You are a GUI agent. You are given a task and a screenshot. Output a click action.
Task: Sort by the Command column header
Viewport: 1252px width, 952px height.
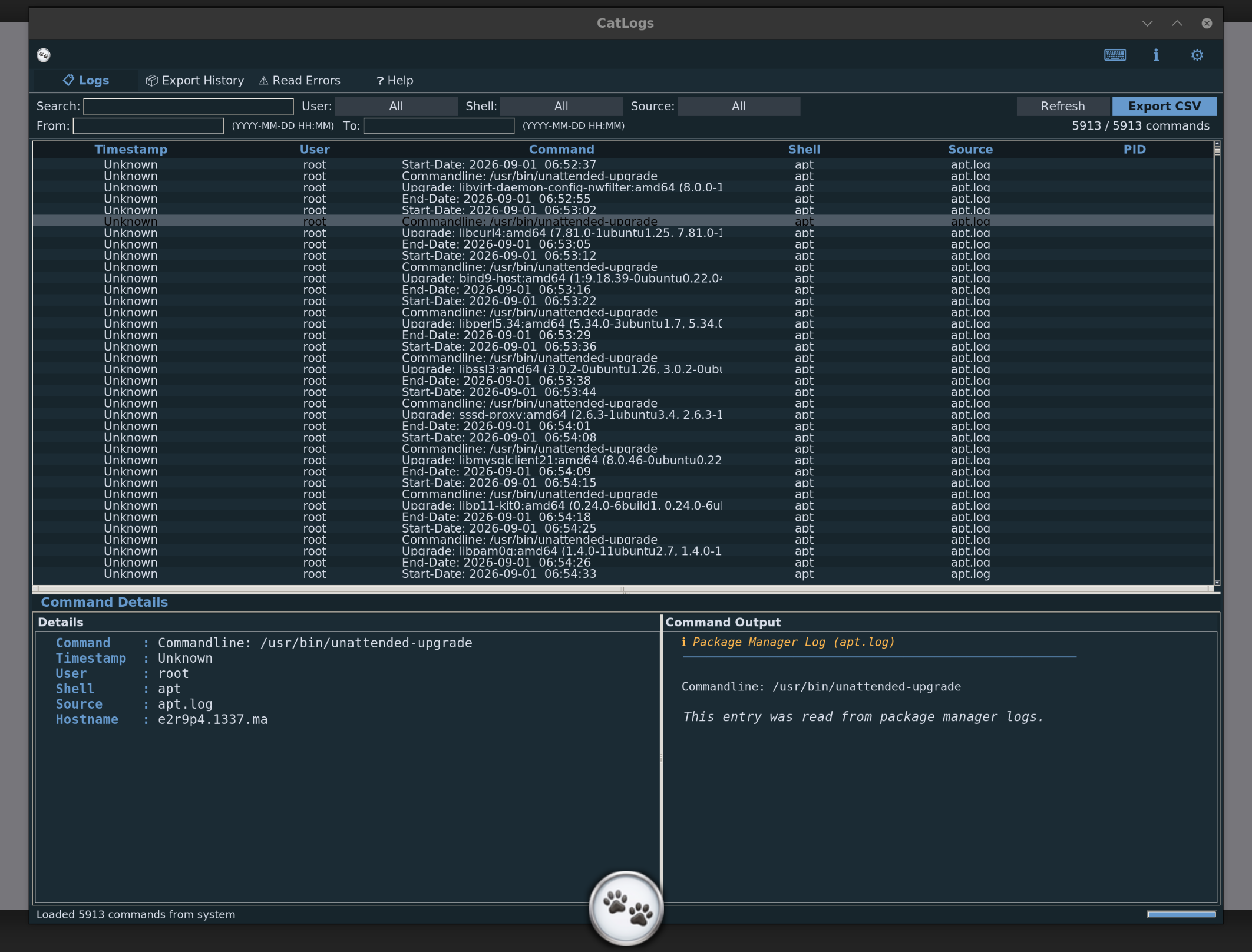(561, 150)
